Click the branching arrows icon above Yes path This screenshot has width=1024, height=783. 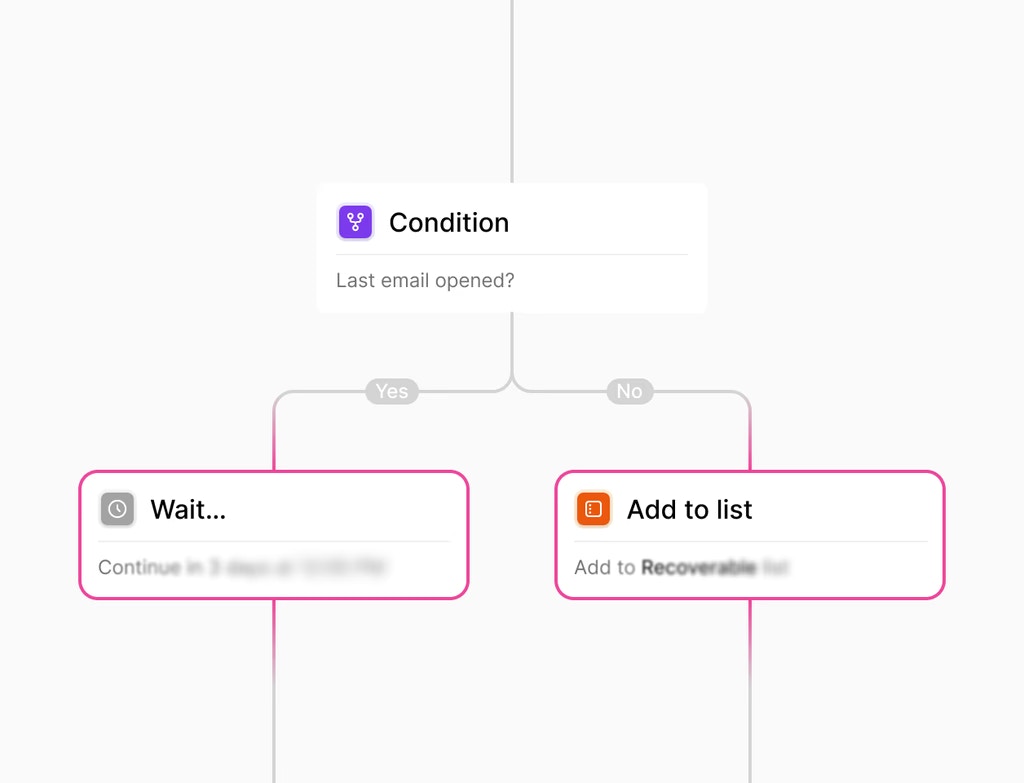[355, 222]
